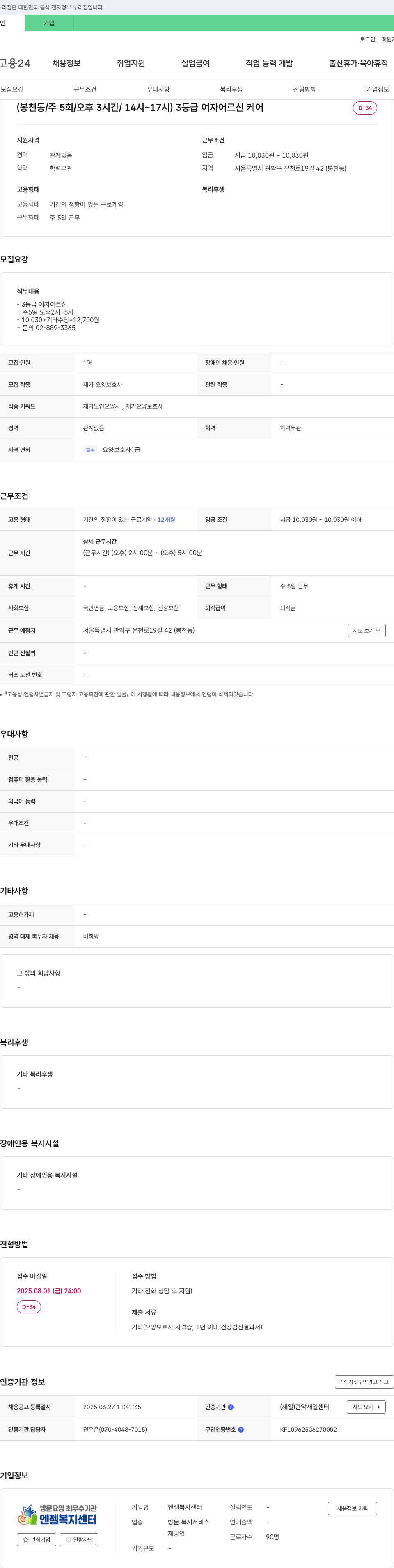Jump to the 모집요강 section tab
Image resolution: width=394 pixels, height=1568 pixels.
[x=12, y=89]
